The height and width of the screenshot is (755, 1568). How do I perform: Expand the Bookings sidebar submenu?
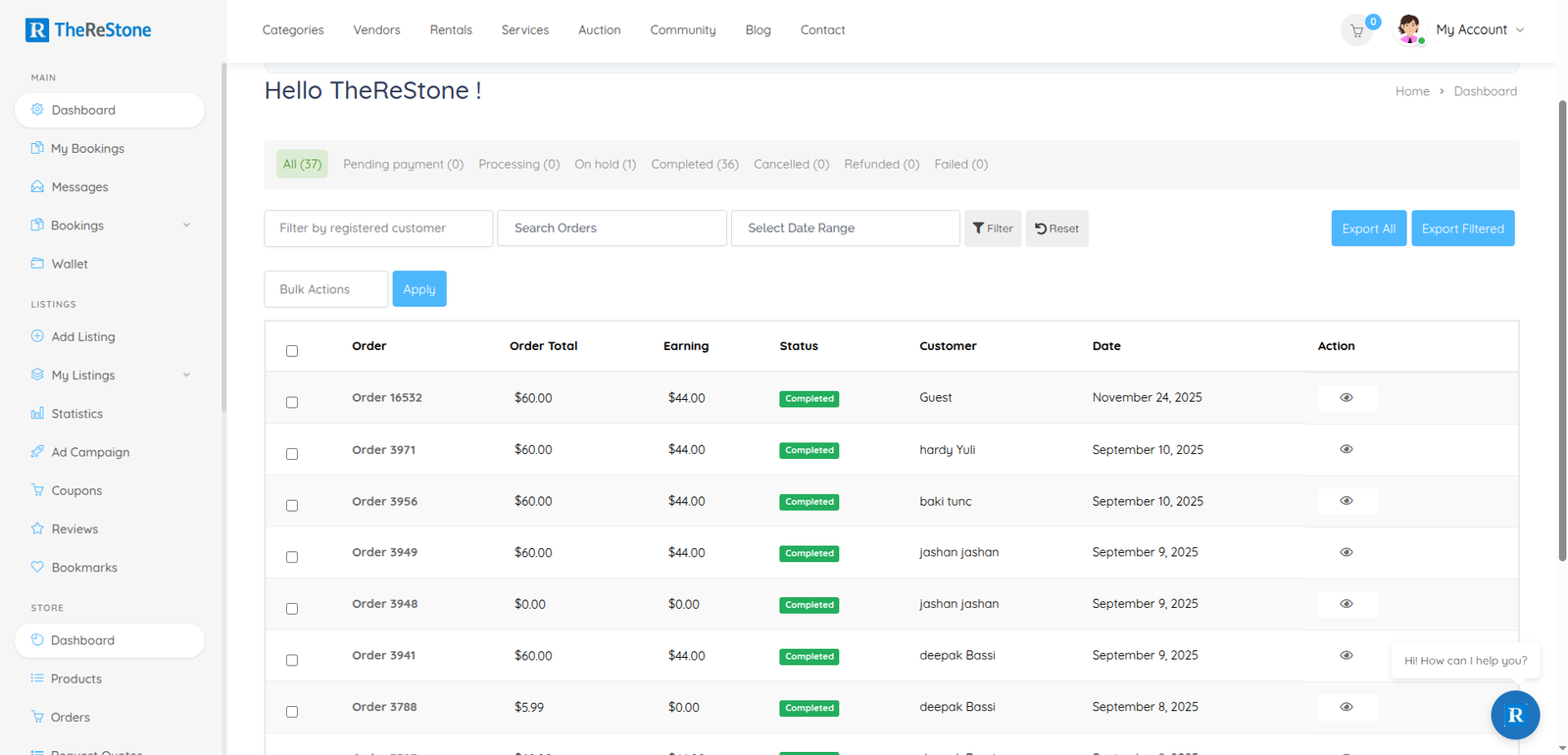tap(186, 226)
